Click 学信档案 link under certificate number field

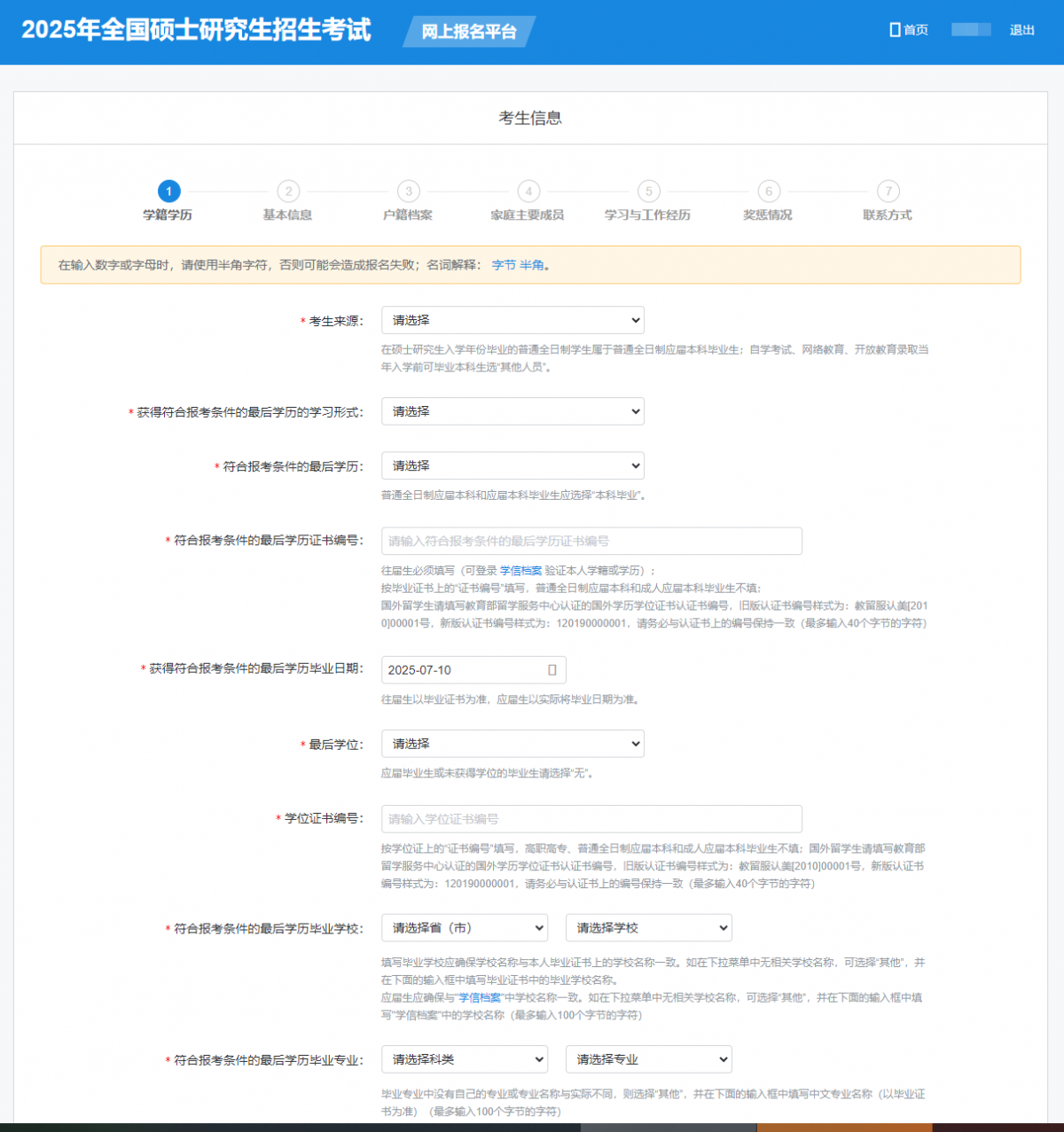point(520,571)
